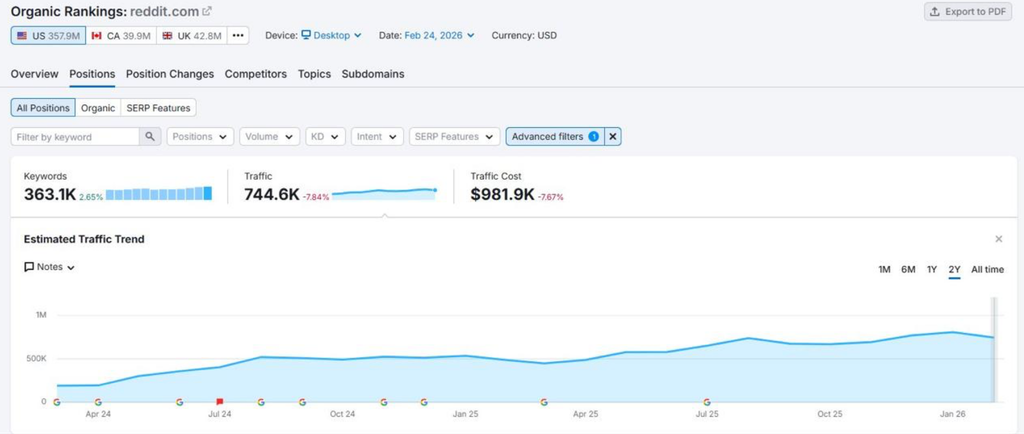Screen dimensions: 1024x434
Task: Click the Notes speech bubble icon
Action: click(x=29, y=267)
